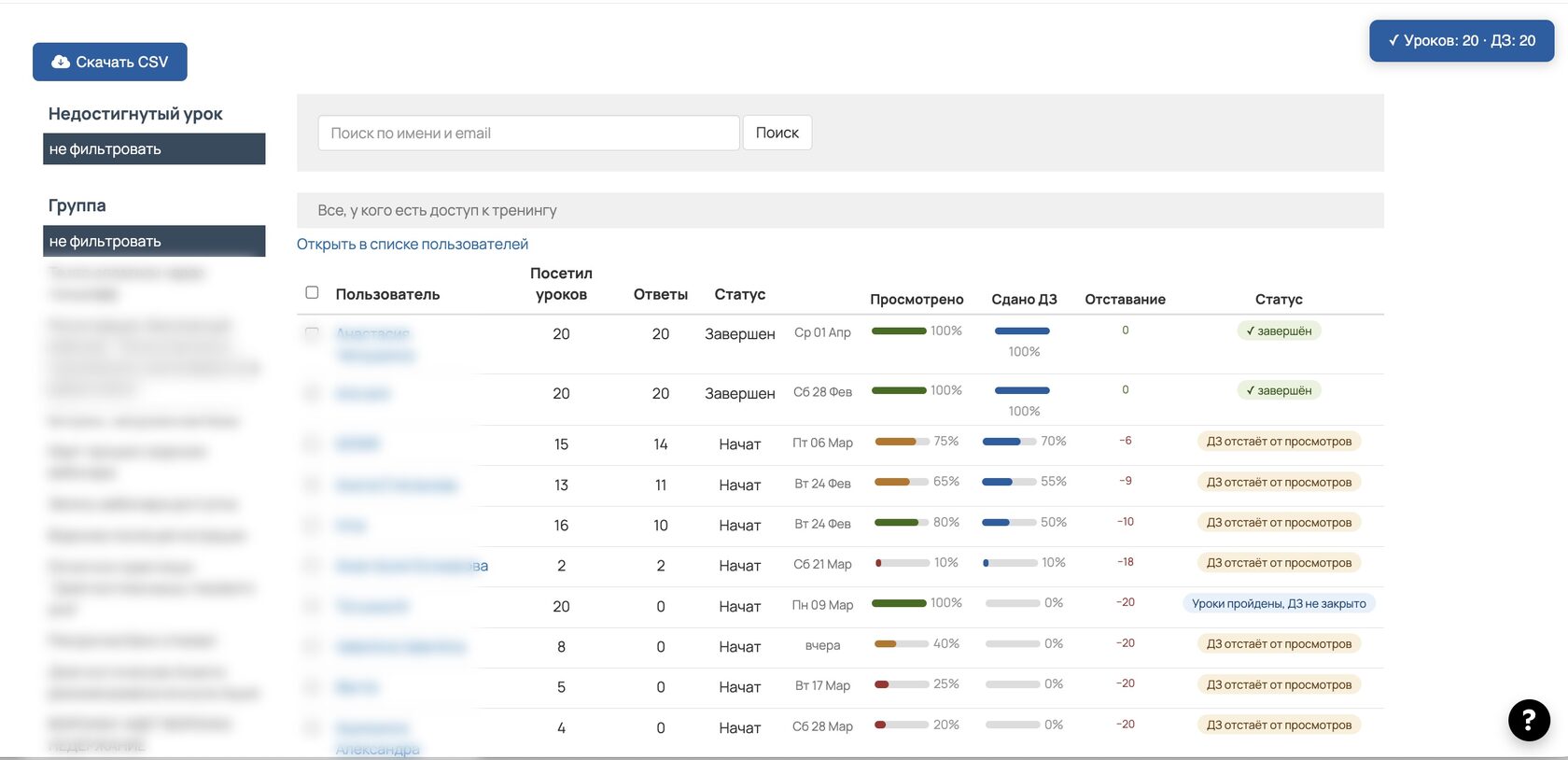Sort by the Отставание column header
The width and height of the screenshot is (1568, 760).
pos(1124,299)
